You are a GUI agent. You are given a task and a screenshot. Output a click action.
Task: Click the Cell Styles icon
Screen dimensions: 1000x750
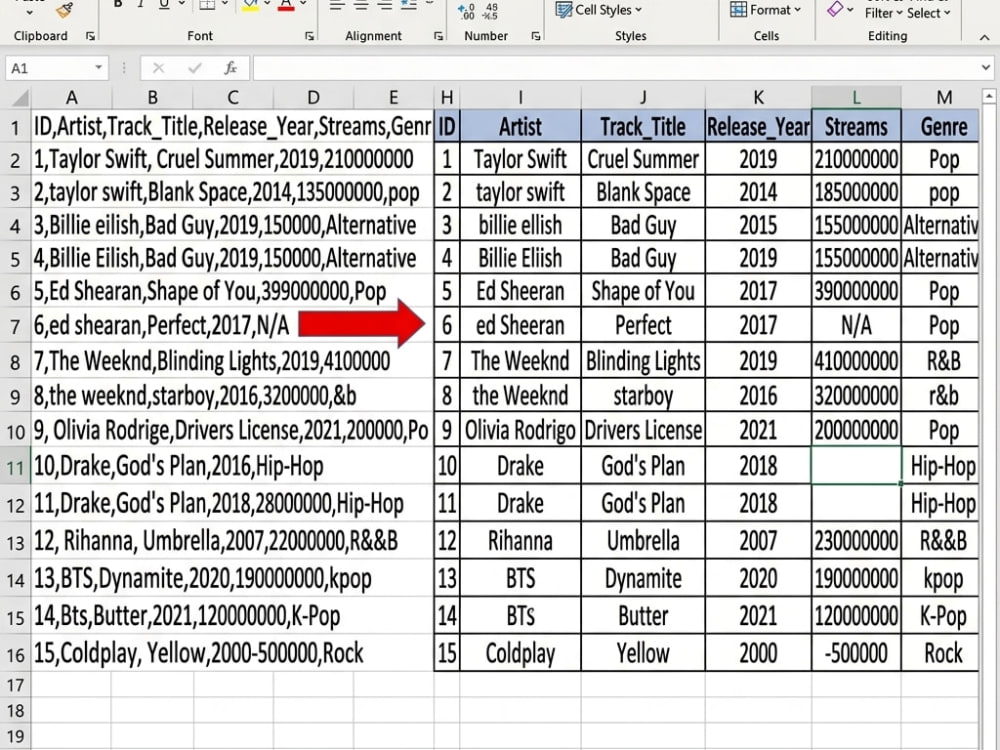click(563, 10)
